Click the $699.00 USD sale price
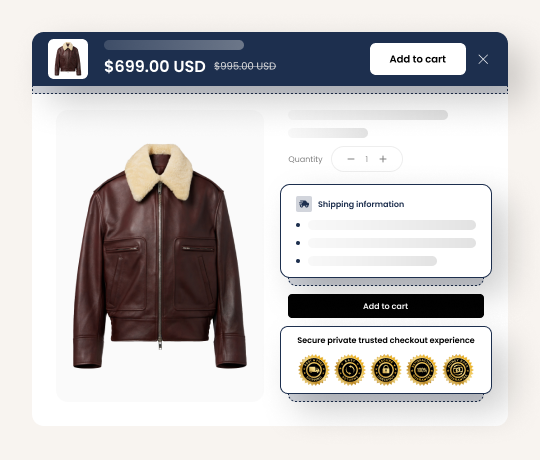The height and width of the screenshot is (460, 540). 155,66
